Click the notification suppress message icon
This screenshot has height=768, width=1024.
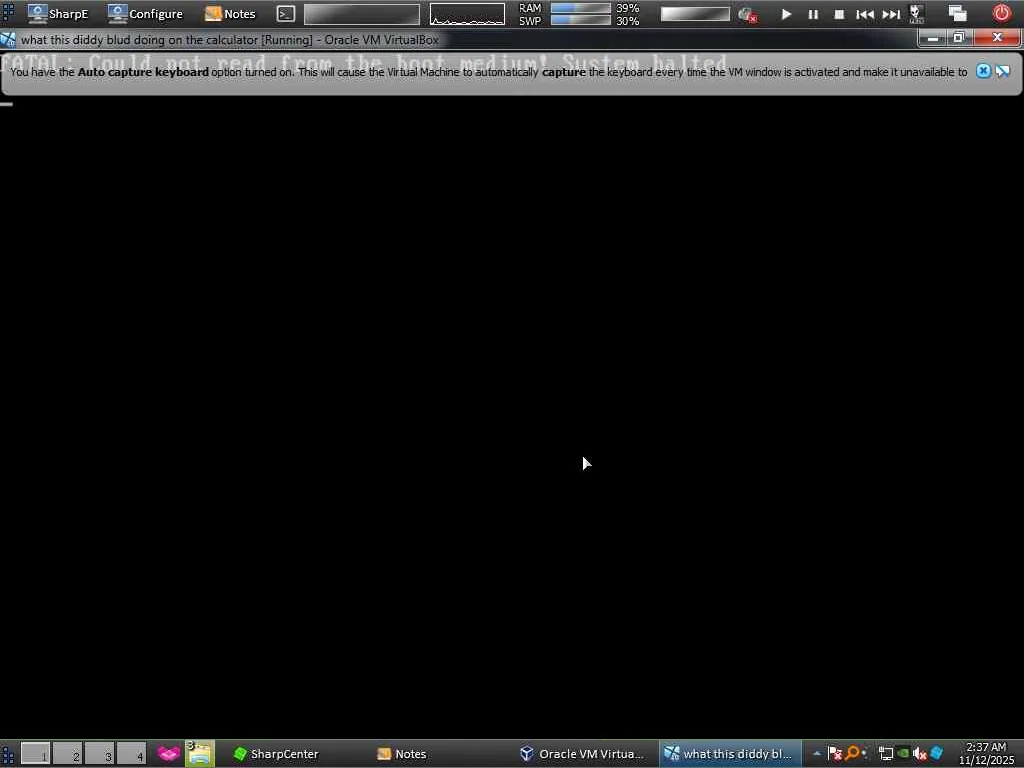pos(1003,71)
